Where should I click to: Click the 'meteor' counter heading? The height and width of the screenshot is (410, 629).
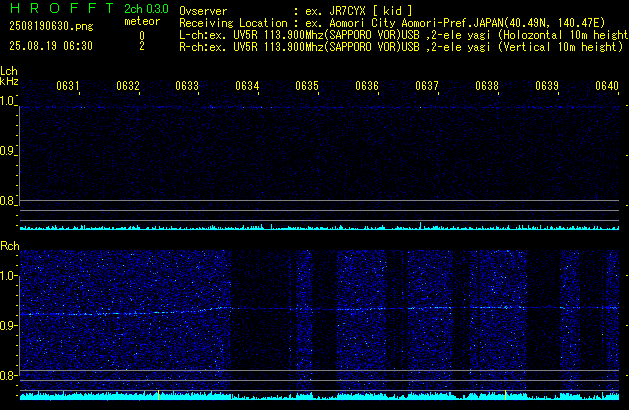pyautogui.click(x=142, y=21)
